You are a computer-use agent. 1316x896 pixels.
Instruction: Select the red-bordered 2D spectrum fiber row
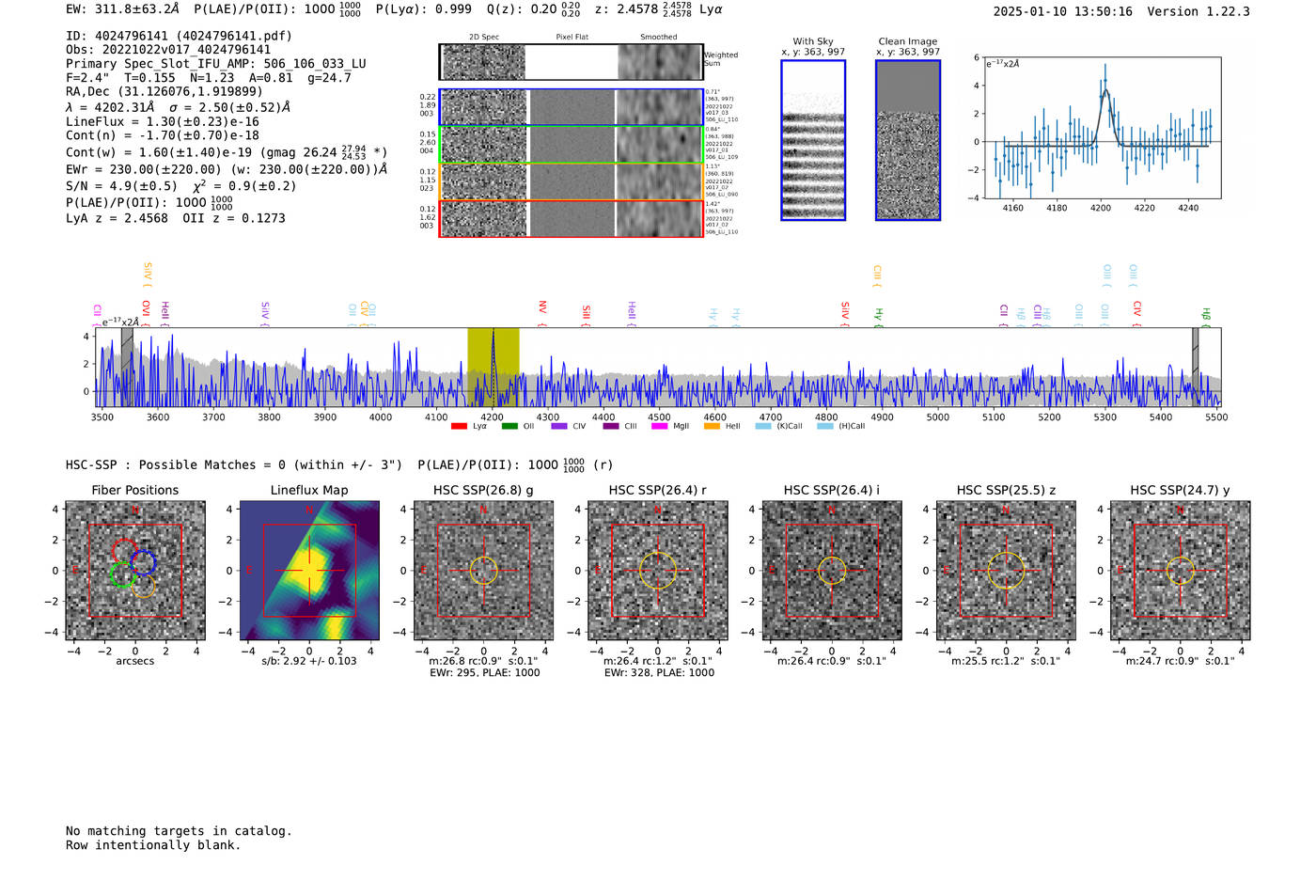(571, 218)
